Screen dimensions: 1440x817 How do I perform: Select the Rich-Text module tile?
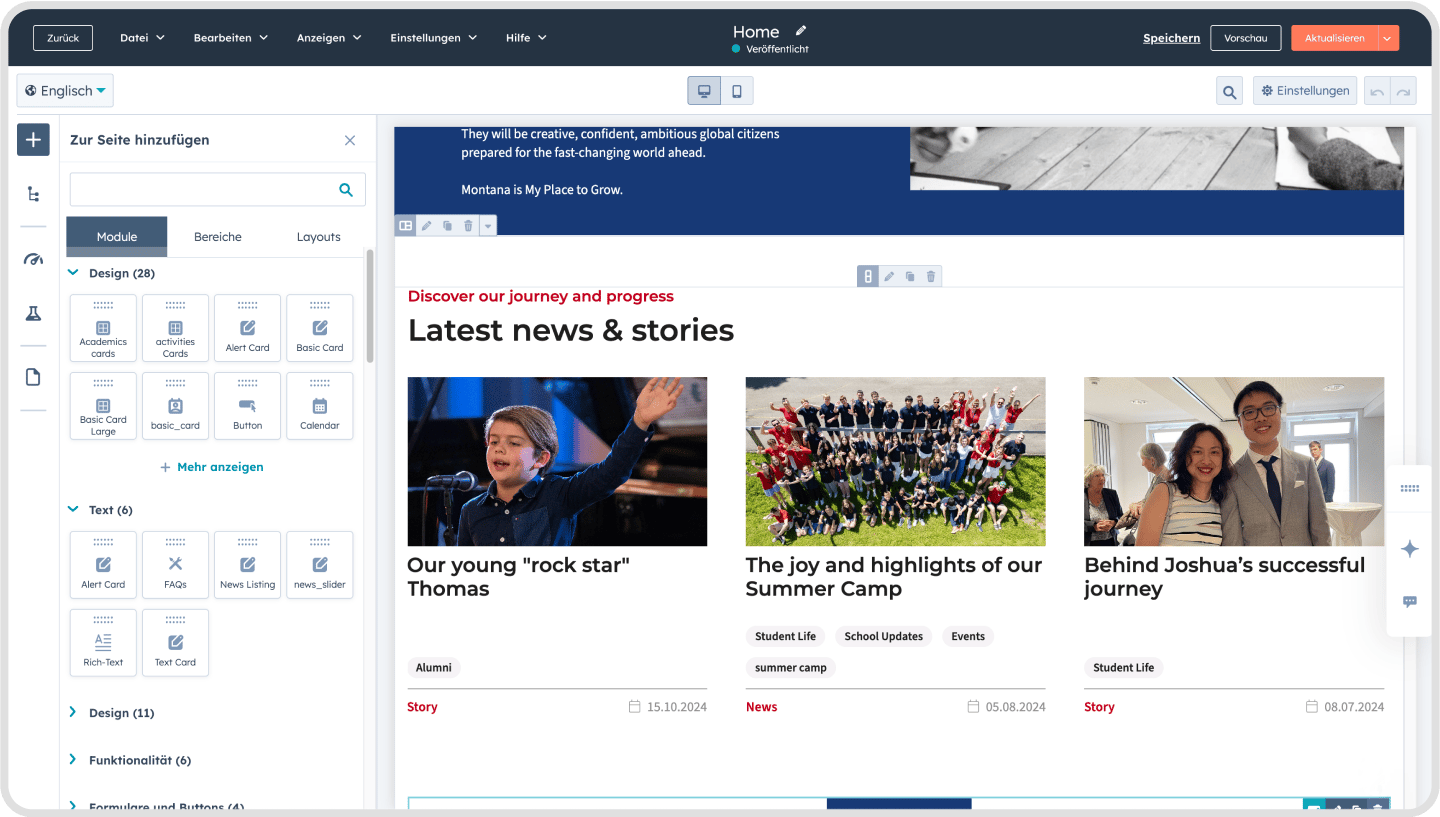[103, 643]
